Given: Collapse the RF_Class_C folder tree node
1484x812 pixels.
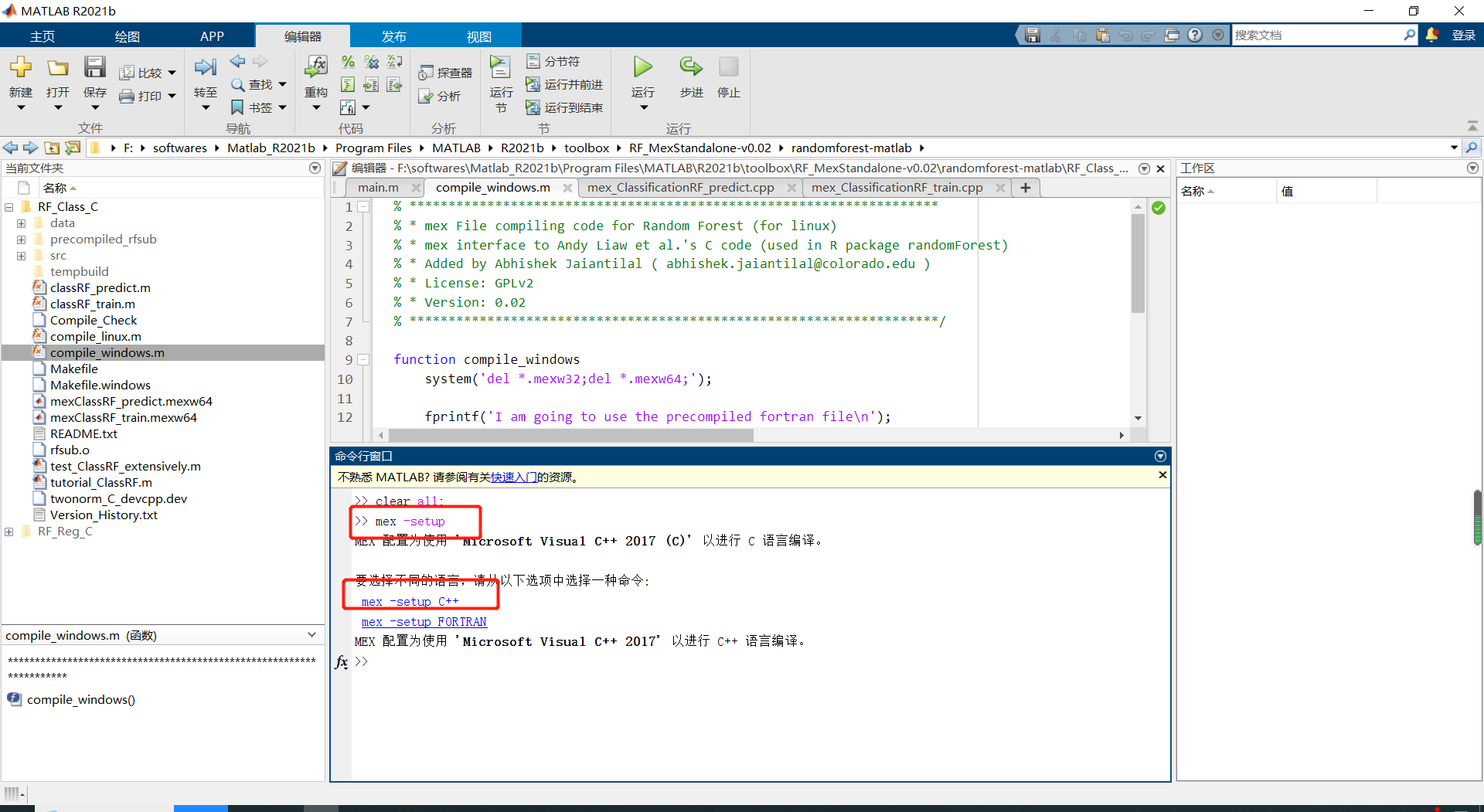Looking at the screenshot, I should [9, 207].
